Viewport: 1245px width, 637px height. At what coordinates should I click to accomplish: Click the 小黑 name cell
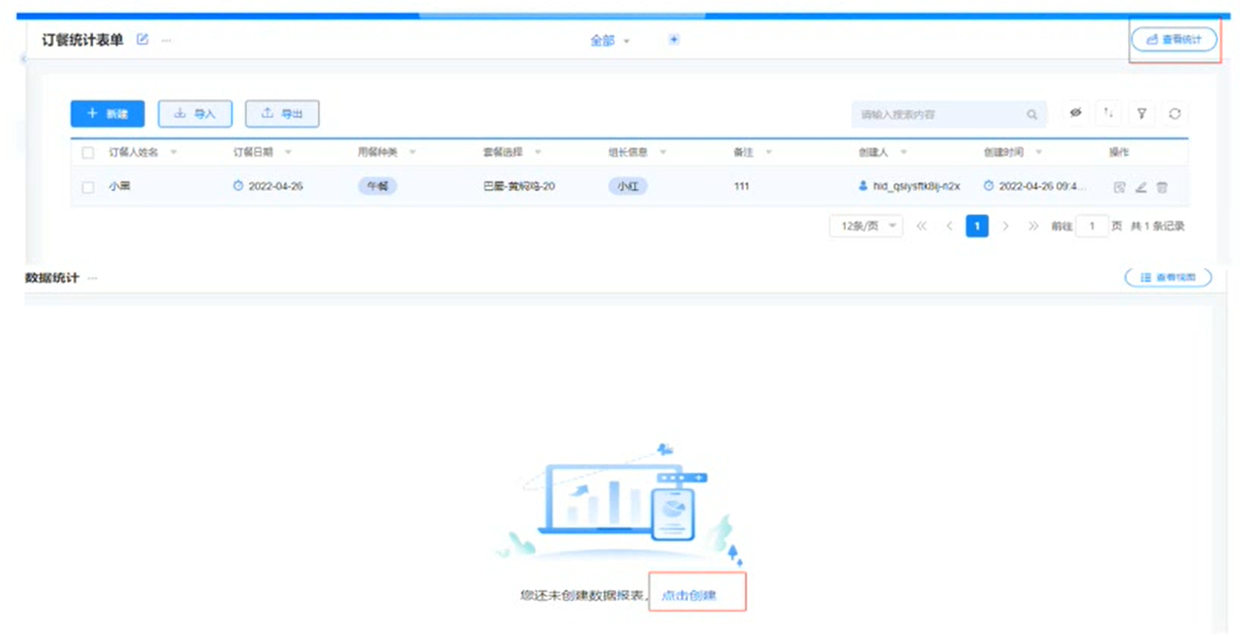[x=120, y=186]
